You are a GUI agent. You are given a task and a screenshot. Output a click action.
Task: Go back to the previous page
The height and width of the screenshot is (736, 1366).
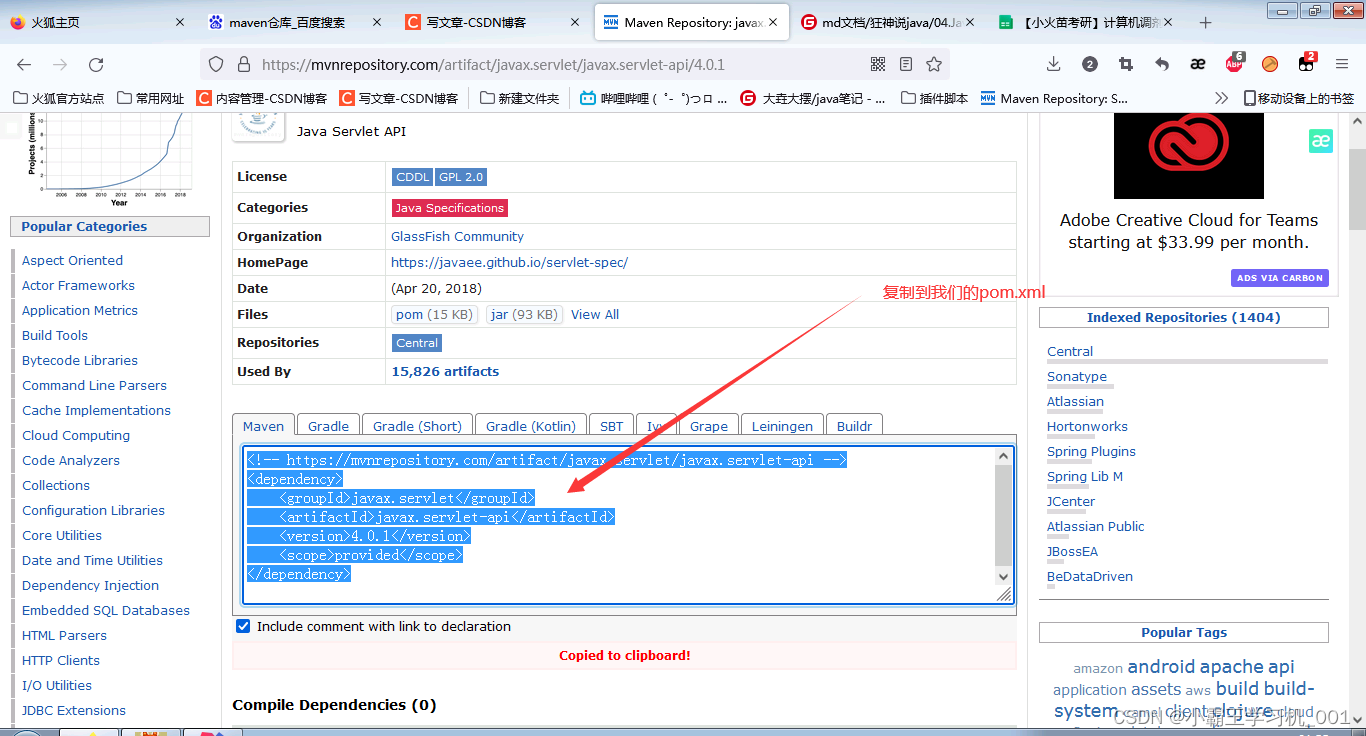point(24,64)
